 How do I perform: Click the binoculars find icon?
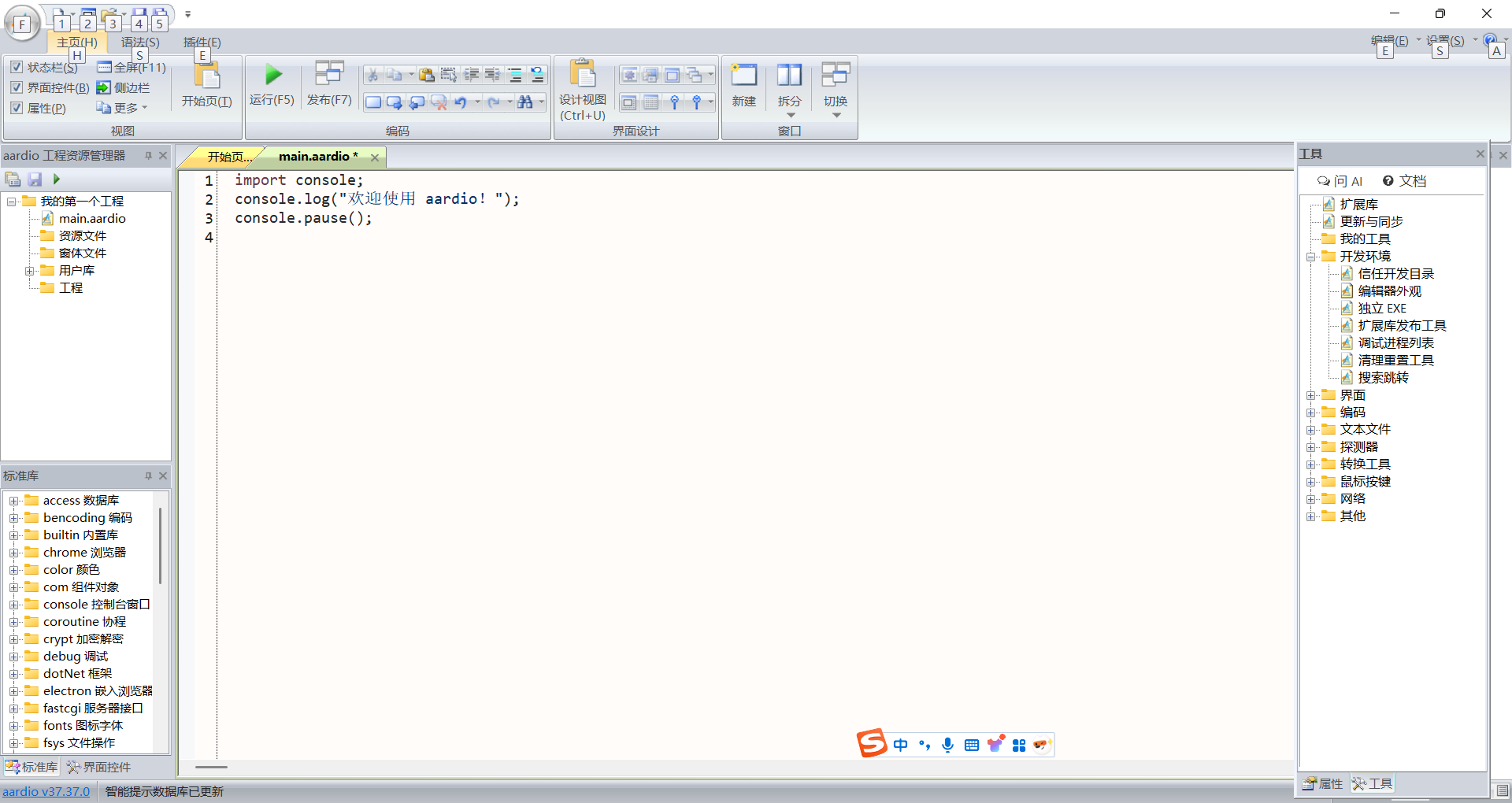pos(525,102)
